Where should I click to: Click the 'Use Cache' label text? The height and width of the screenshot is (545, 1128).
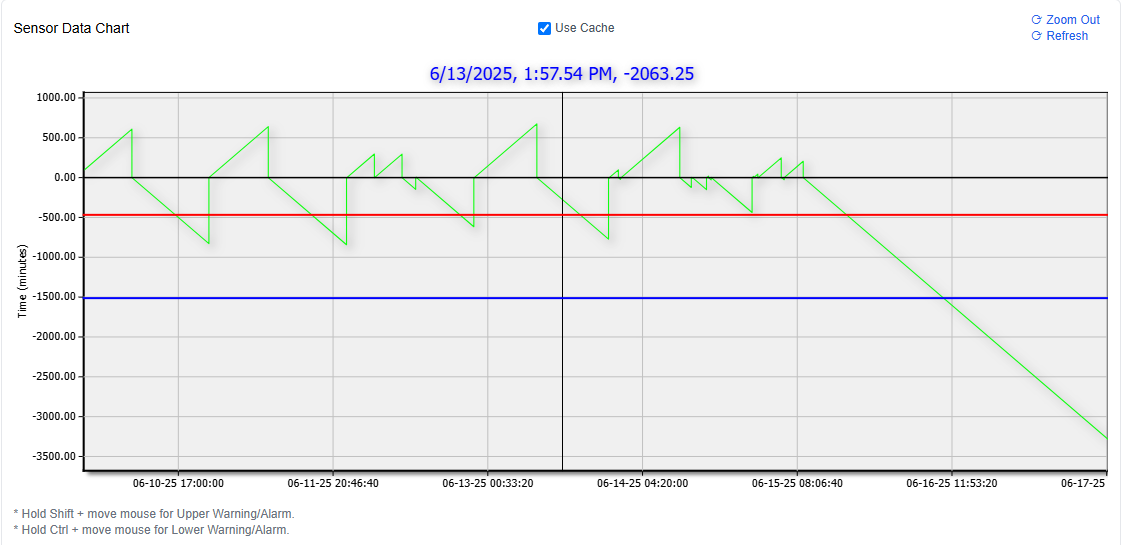click(x=585, y=28)
